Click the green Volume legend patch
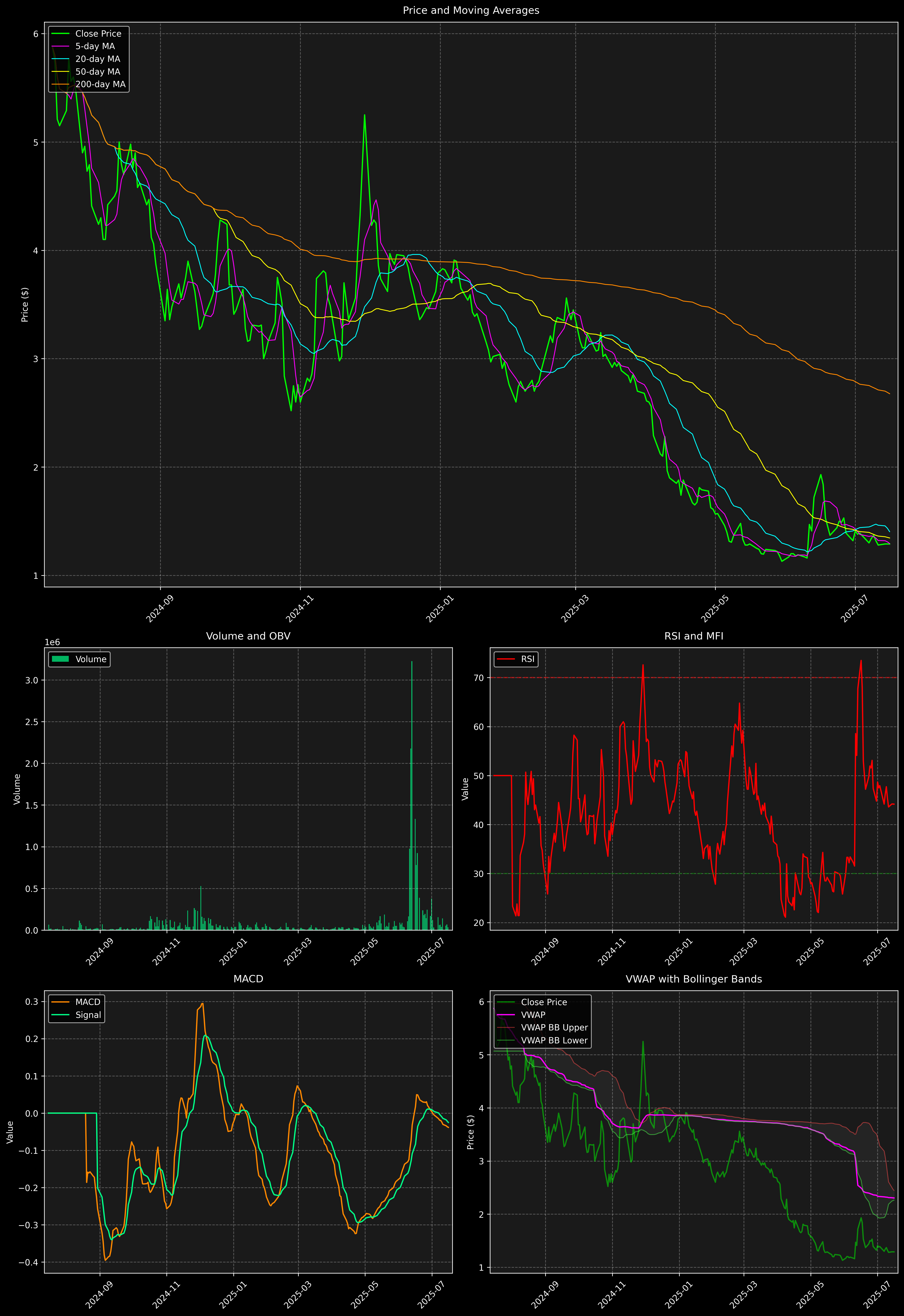Image resolution: width=904 pixels, height=1316 pixels. tap(60, 659)
